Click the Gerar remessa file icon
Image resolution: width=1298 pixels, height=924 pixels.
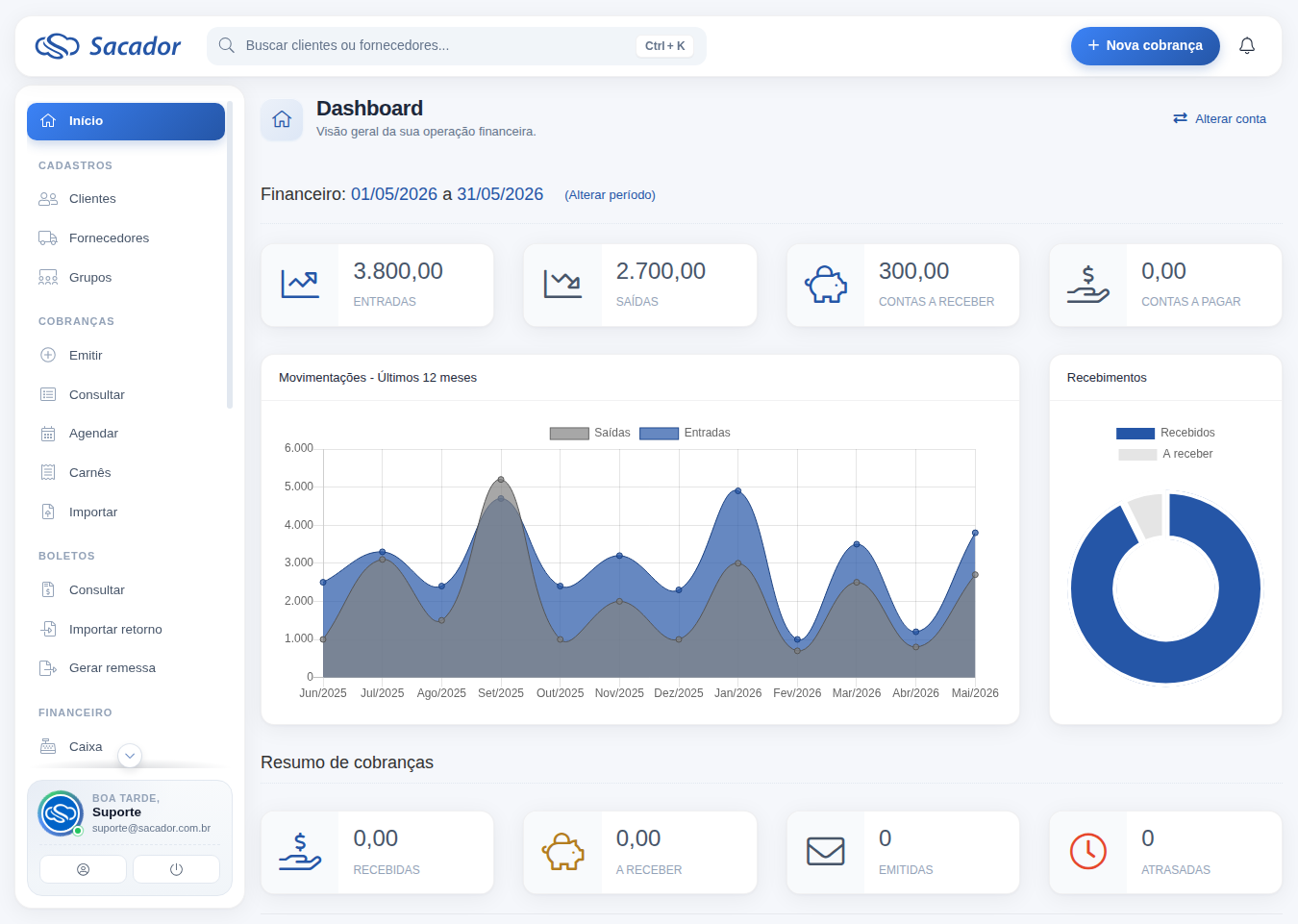48,668
